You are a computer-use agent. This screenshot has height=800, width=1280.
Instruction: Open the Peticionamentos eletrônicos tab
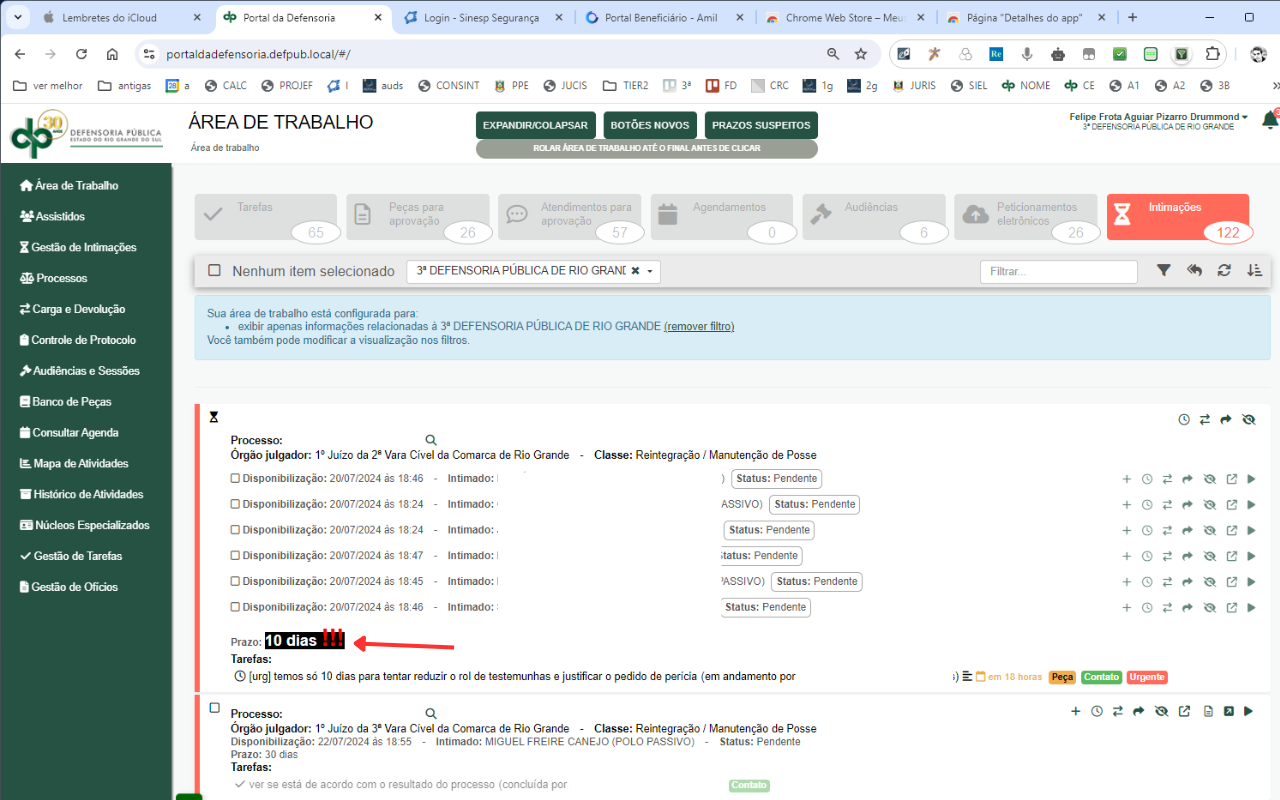1026,217
